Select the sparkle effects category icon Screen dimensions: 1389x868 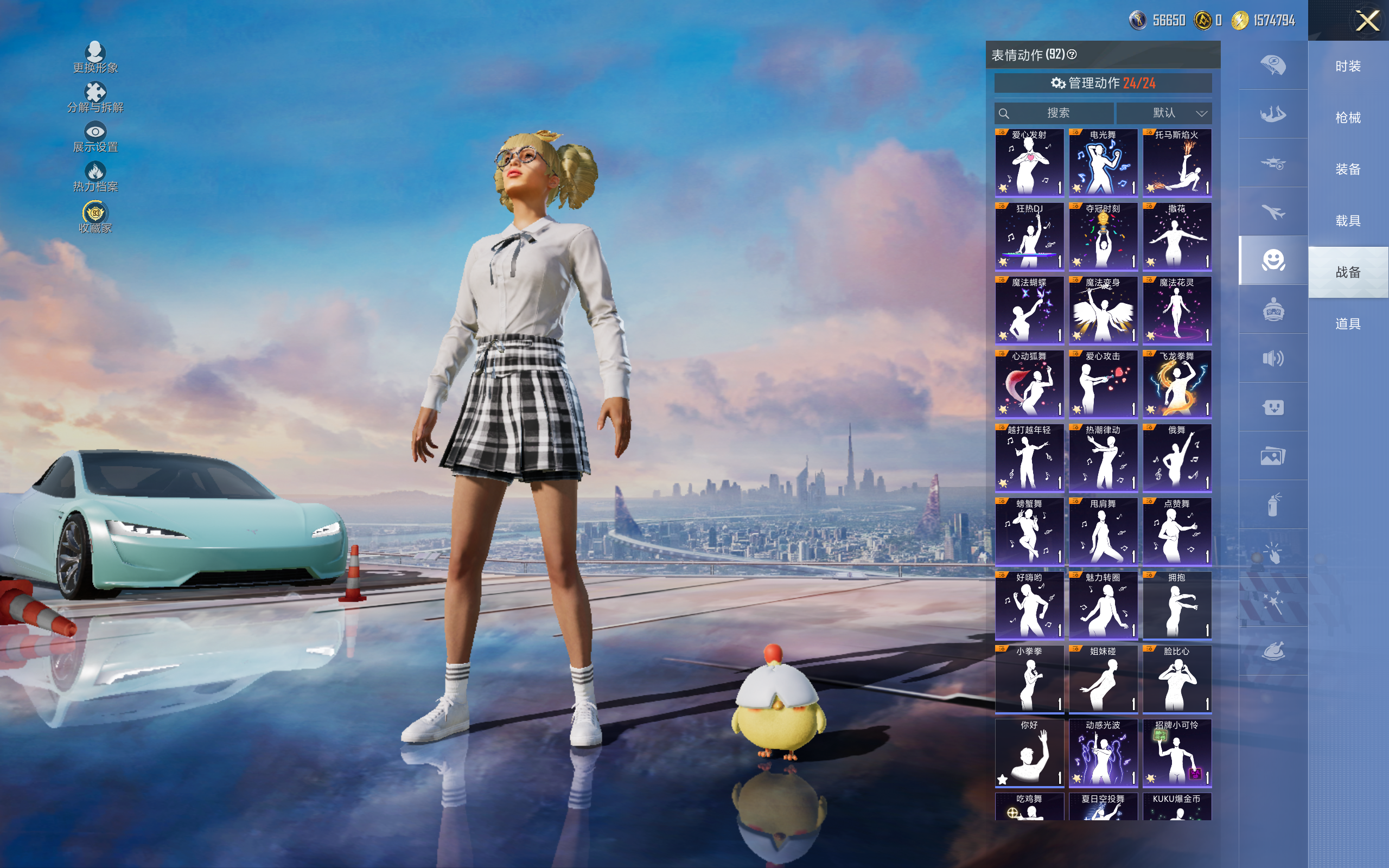1272,602
